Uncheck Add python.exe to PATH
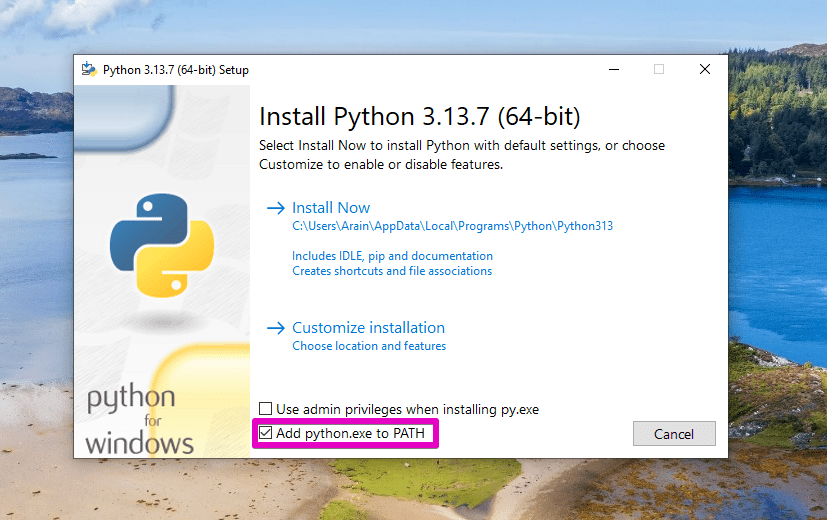The height and width of the screenshot is (520, 827). pyautogui.click(x=265, y=433)
